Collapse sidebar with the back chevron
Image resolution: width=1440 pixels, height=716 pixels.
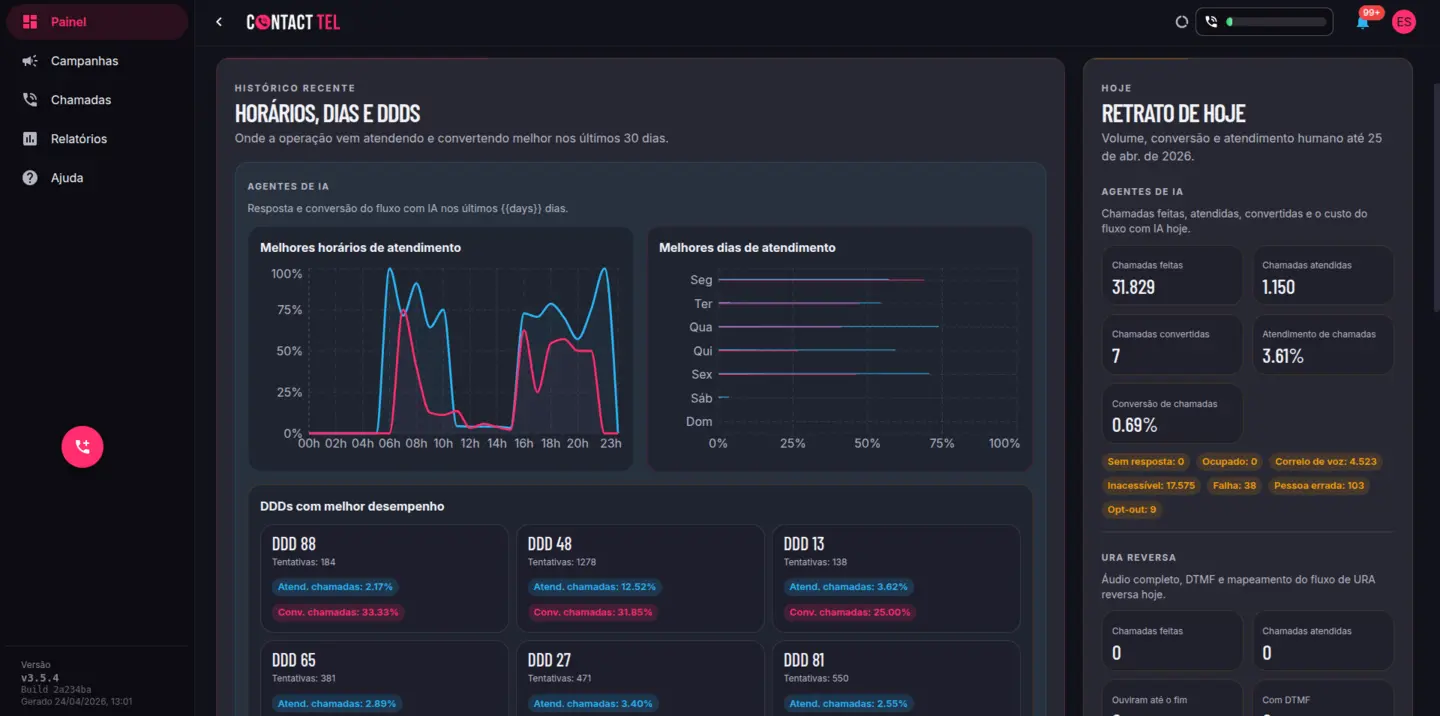[219, 22]
